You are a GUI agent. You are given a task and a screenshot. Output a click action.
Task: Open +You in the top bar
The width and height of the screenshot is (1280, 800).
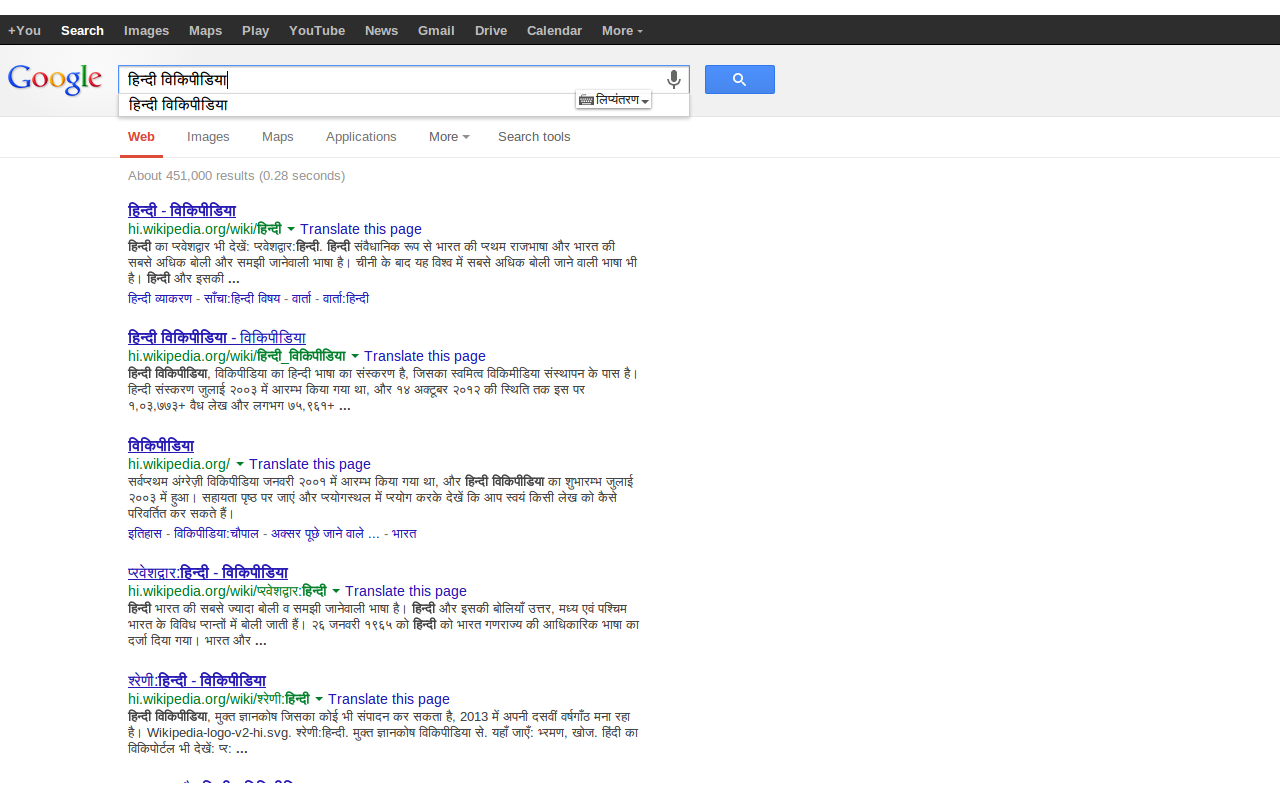[24, 31]
